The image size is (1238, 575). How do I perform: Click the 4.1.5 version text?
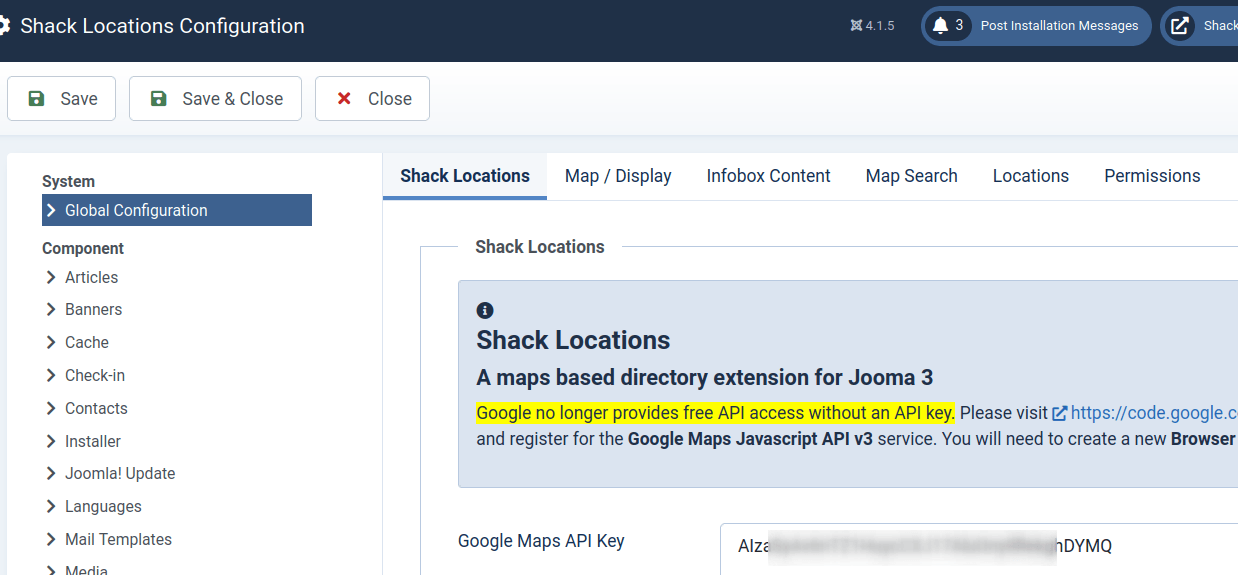880,26
